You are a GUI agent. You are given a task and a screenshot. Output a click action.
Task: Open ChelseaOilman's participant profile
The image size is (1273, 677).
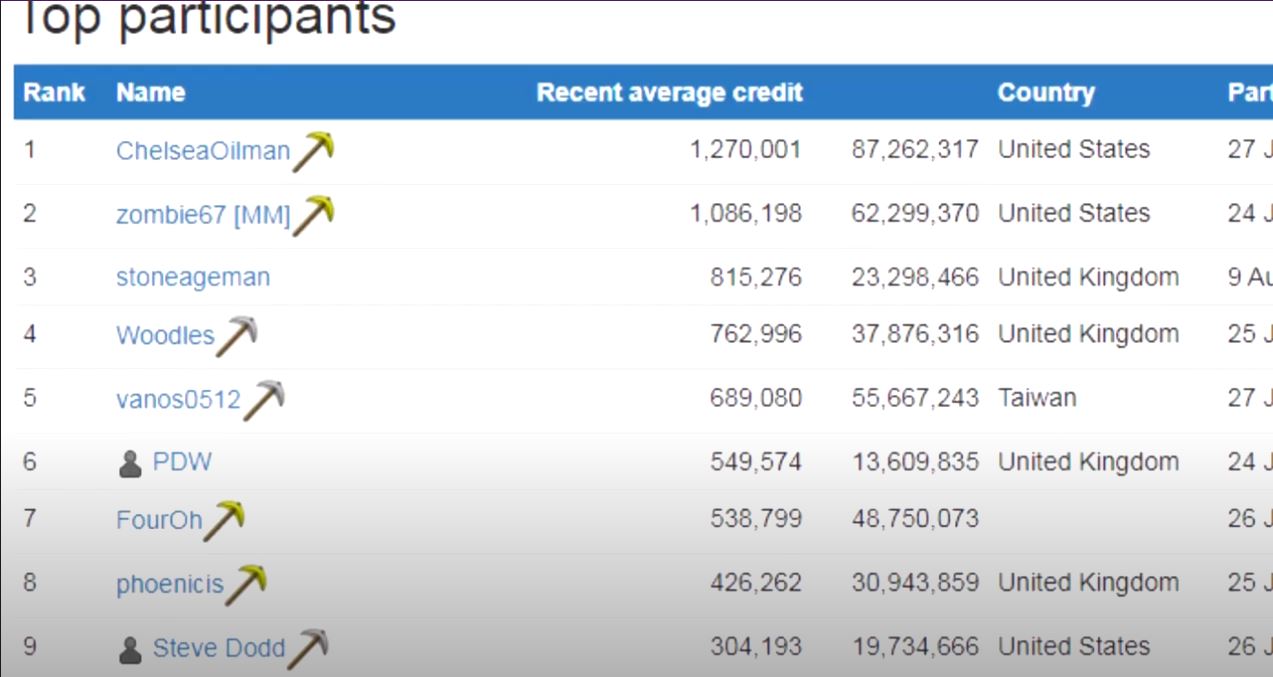click(x=203, y=151)
